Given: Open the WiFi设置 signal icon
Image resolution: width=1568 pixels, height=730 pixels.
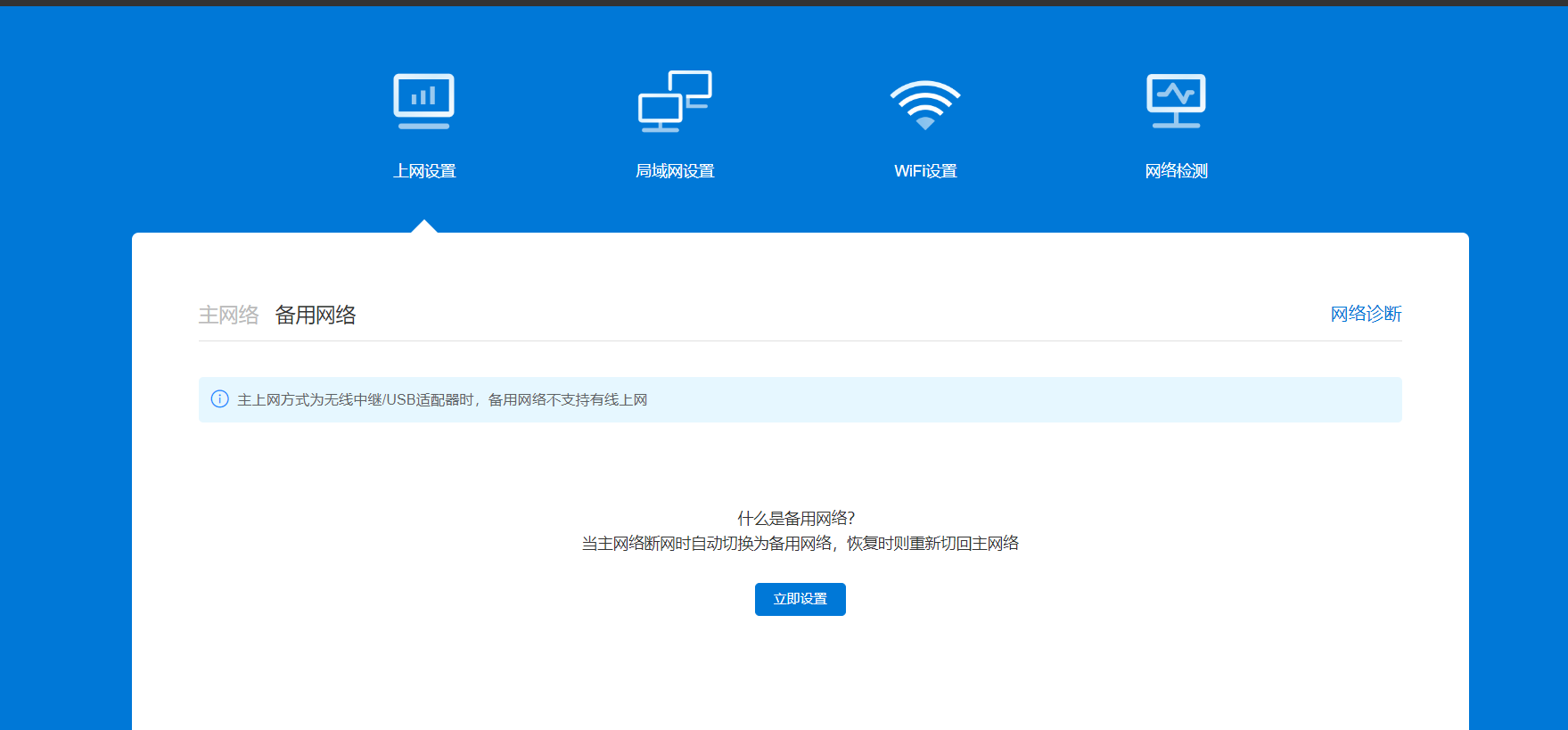Looking at the screenshot, I should (x=925, y=104).
